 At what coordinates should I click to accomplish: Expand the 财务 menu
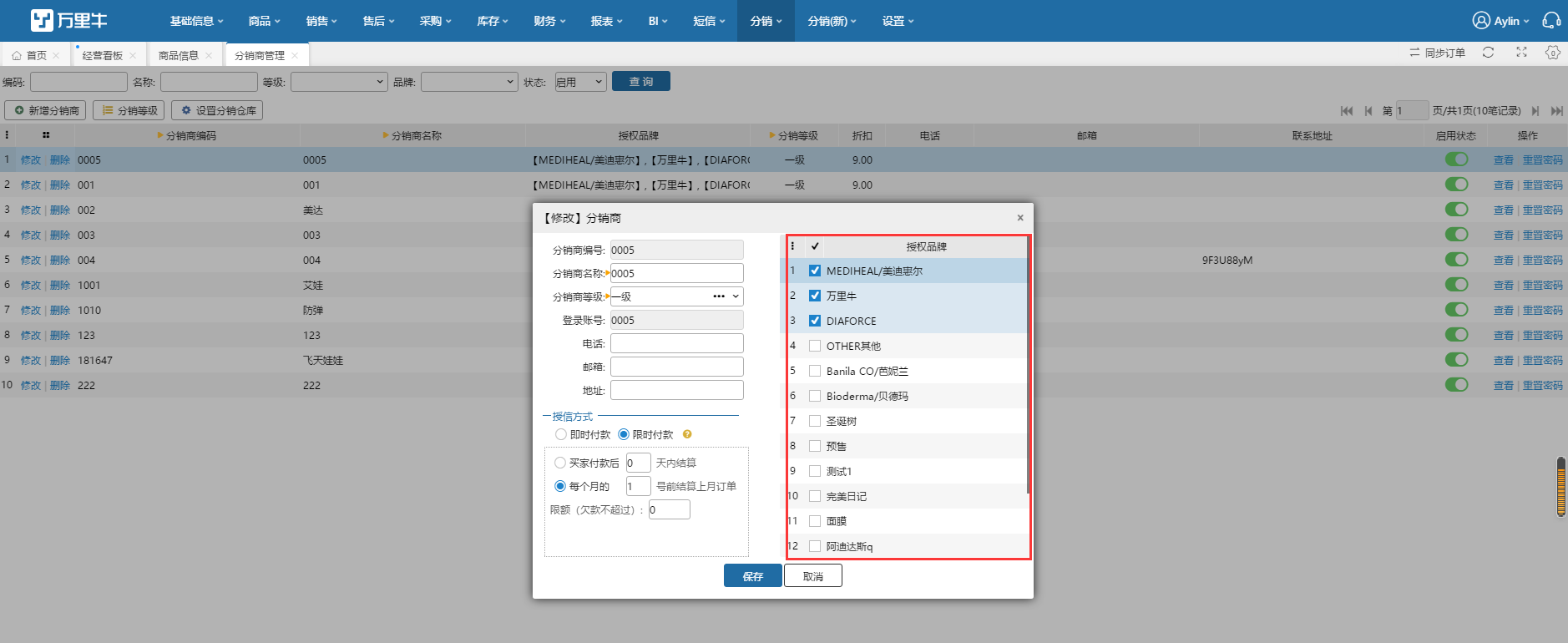(549, 21)
